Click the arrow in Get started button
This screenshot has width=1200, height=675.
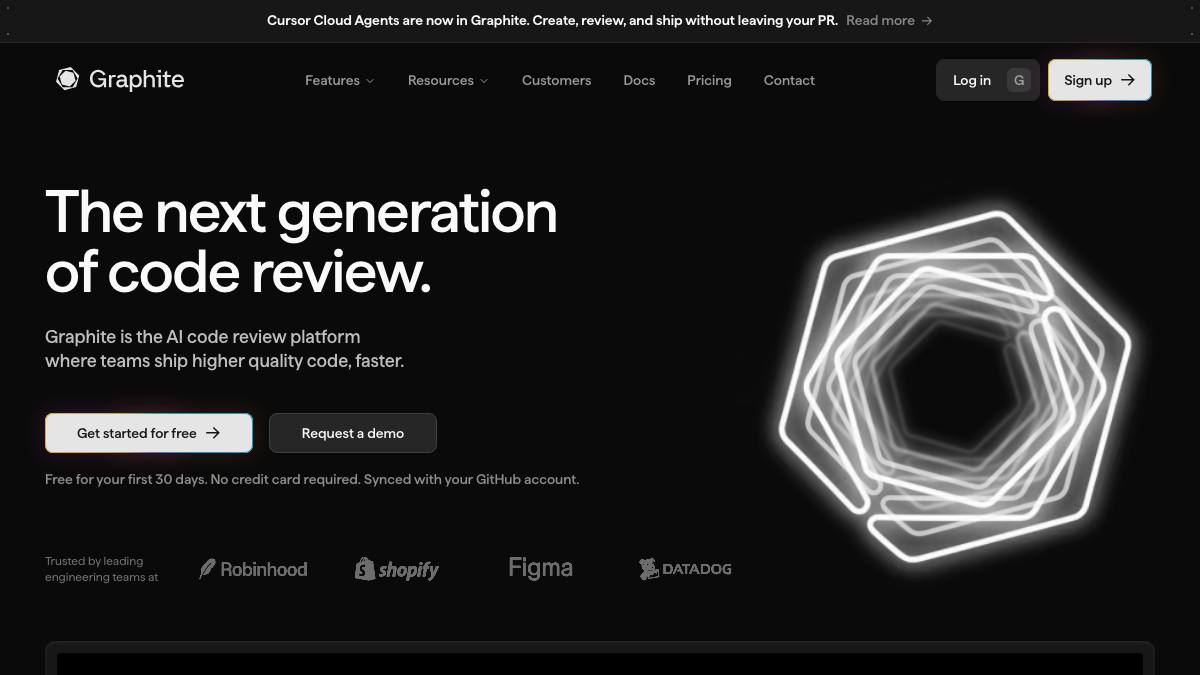[213, 433]
